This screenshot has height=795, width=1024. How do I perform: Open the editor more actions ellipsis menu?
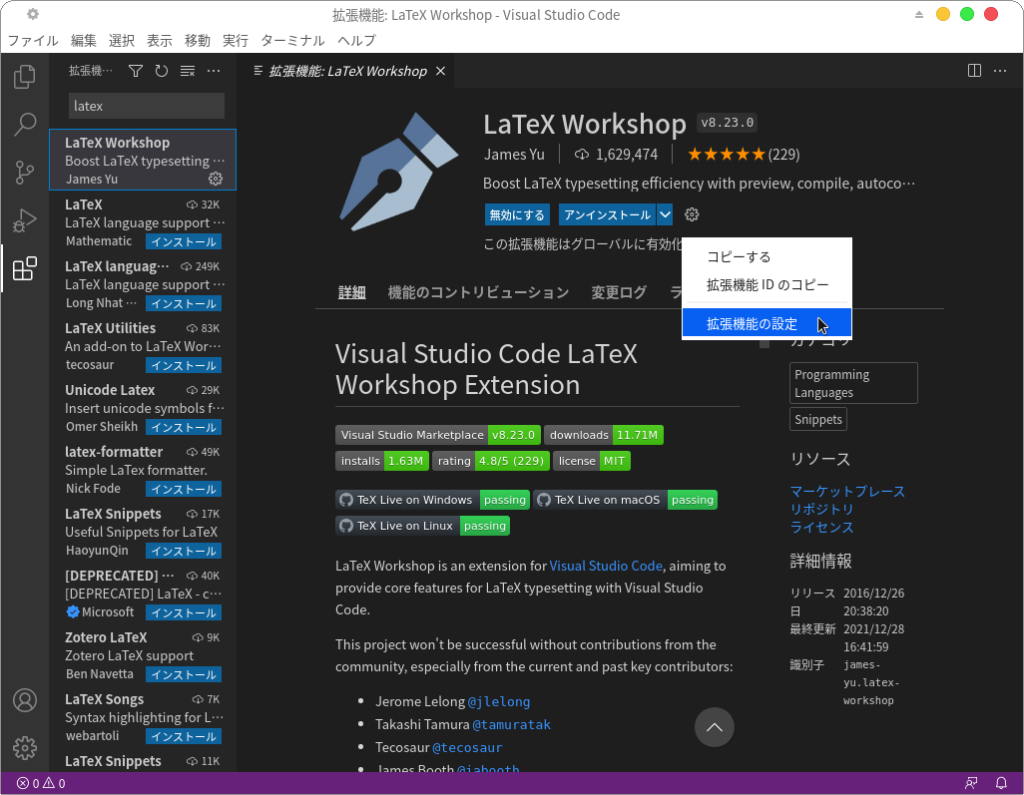click(x=1000, y=71)
